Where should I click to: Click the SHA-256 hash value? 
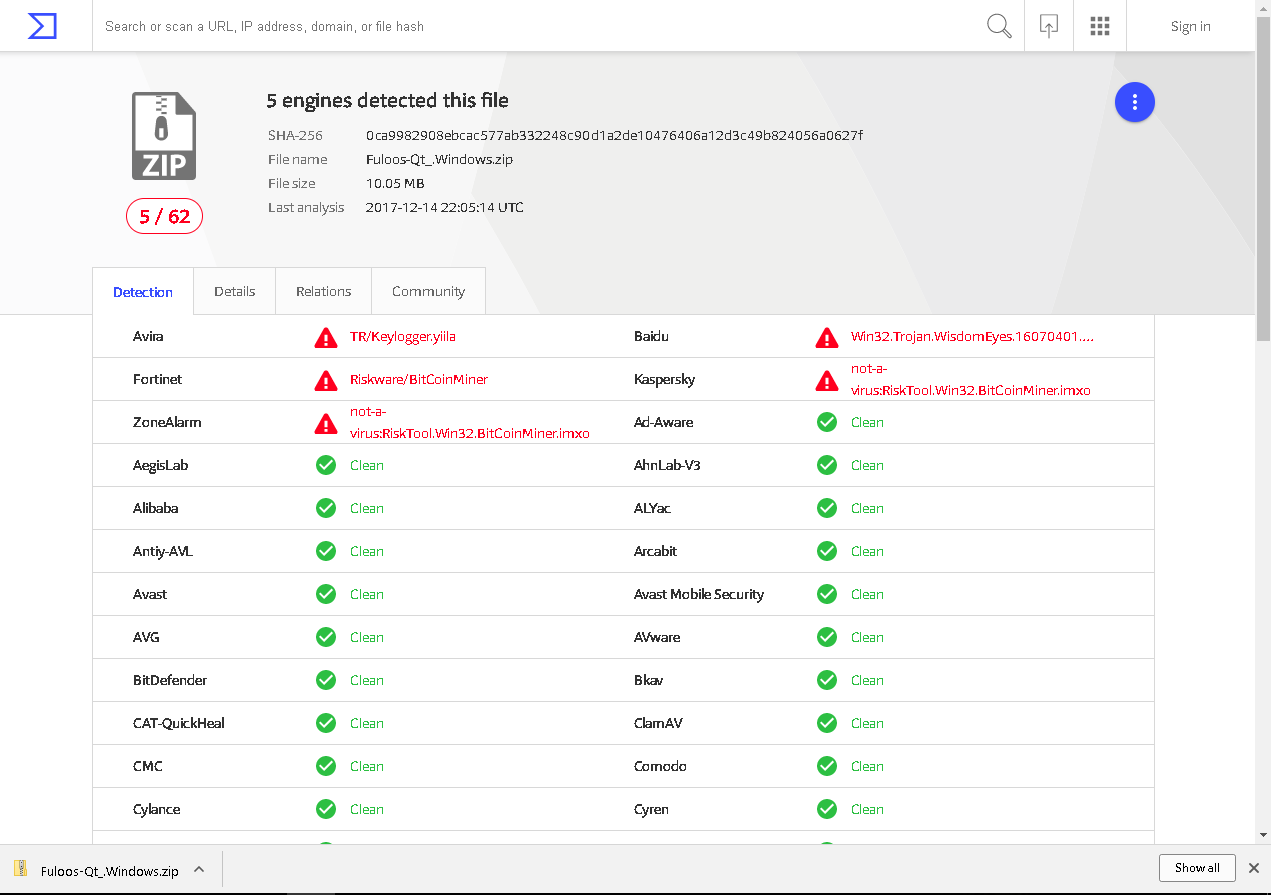[614, 135]
